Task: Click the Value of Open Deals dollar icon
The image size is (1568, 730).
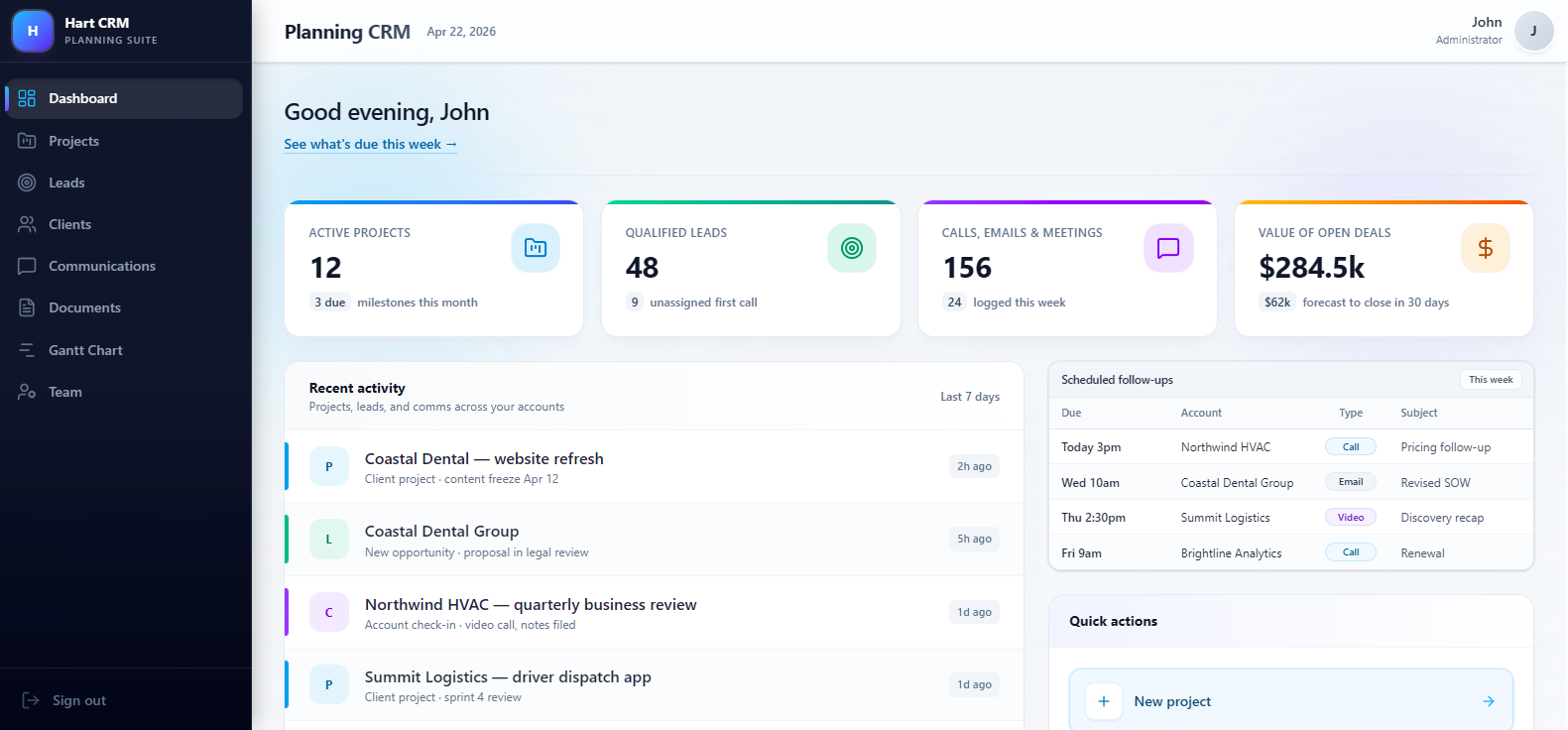Action: [1486, 248]
